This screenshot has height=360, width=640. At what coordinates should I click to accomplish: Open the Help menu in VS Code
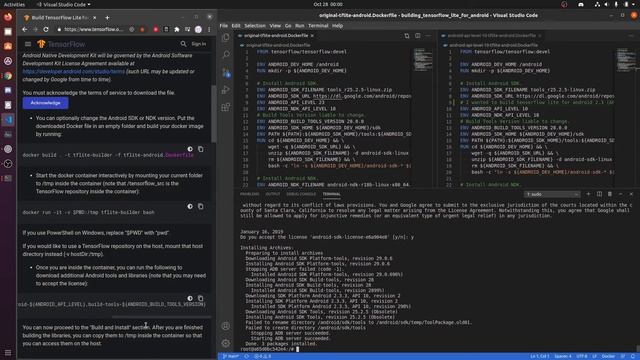337,26
